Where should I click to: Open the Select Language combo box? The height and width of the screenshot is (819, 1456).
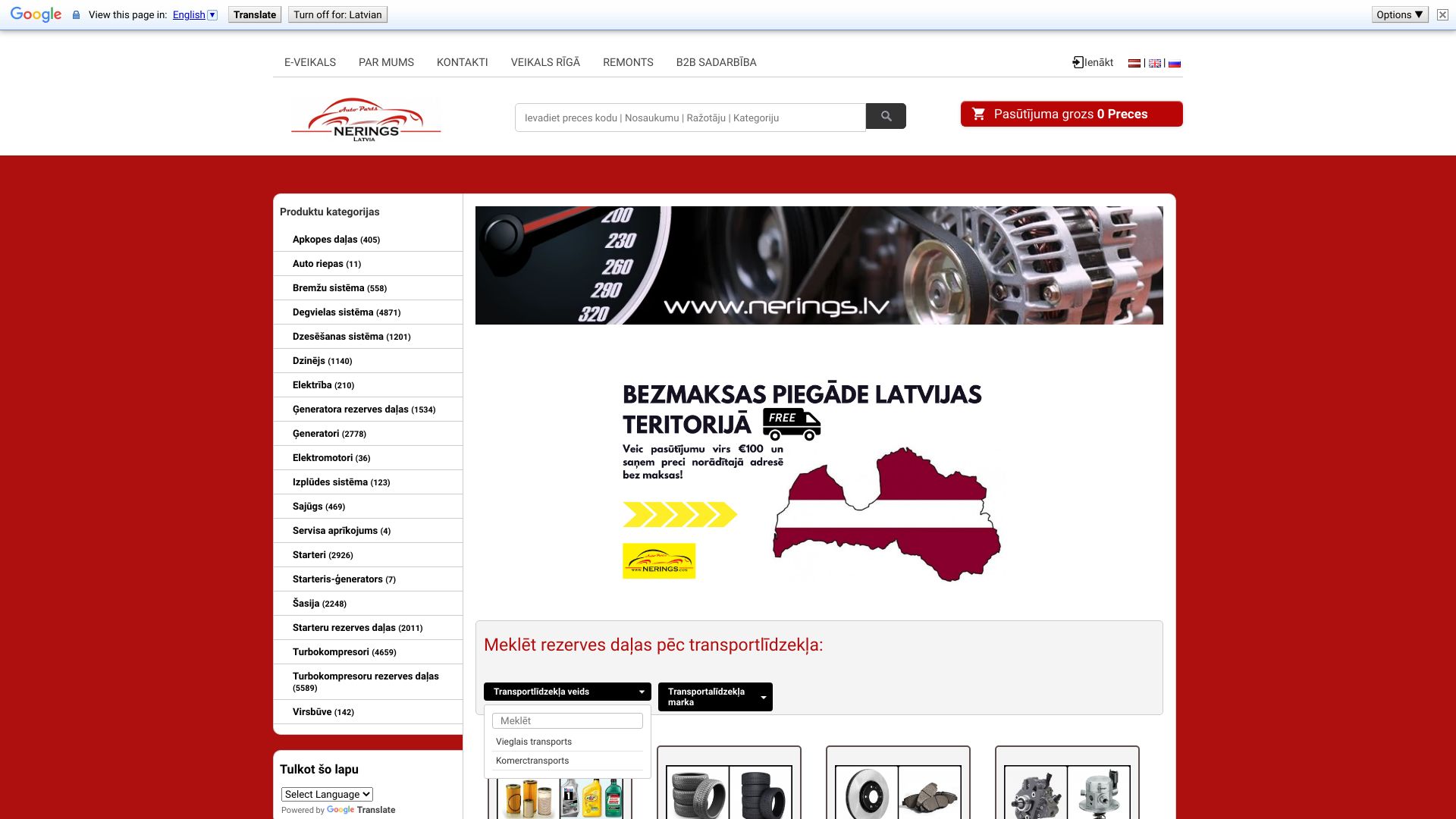tap(327, 794)
